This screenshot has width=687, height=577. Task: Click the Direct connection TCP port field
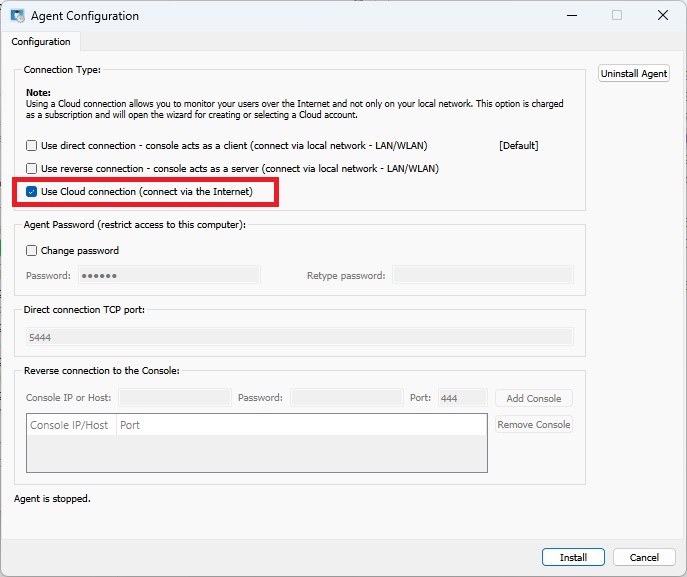[299, 338]
